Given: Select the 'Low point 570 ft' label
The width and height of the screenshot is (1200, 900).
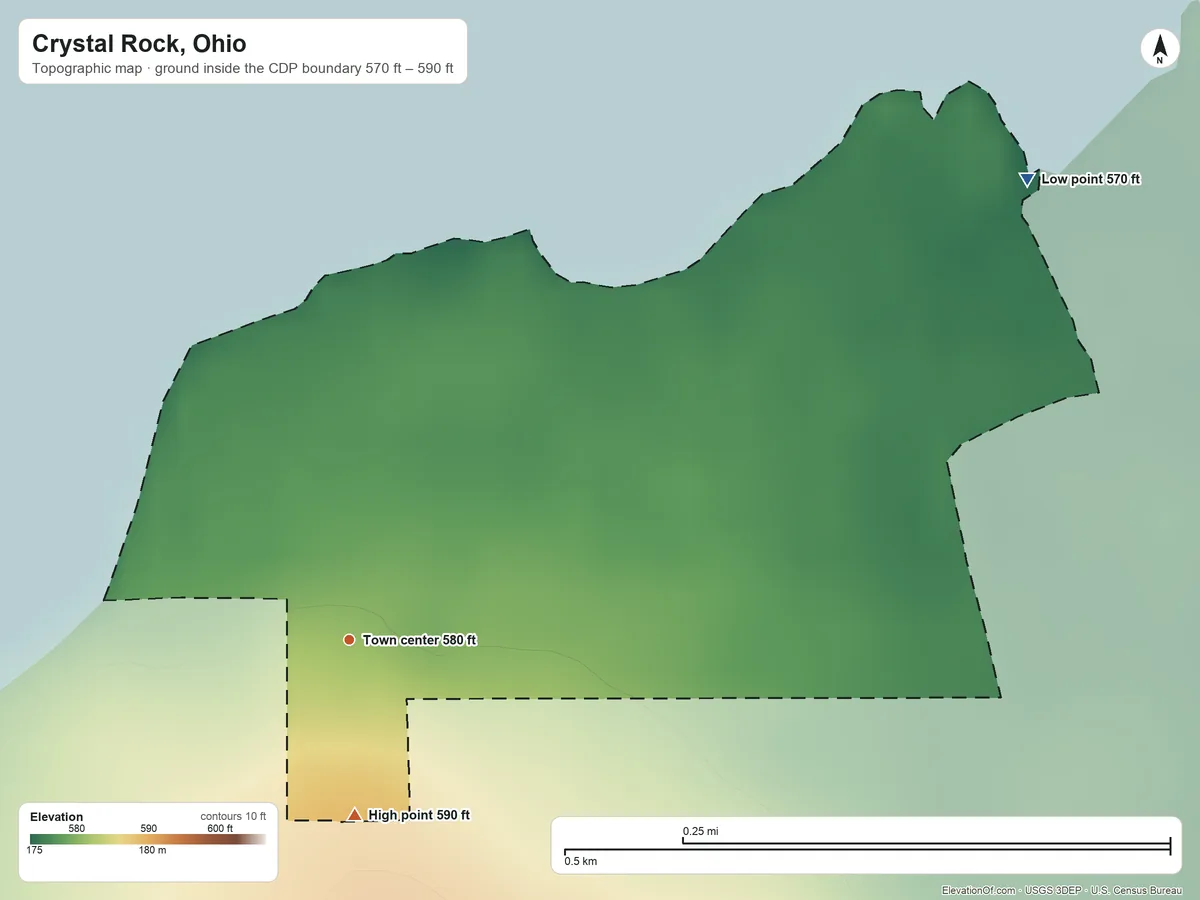Looking at the screenshot, I should click(1091, 180).
